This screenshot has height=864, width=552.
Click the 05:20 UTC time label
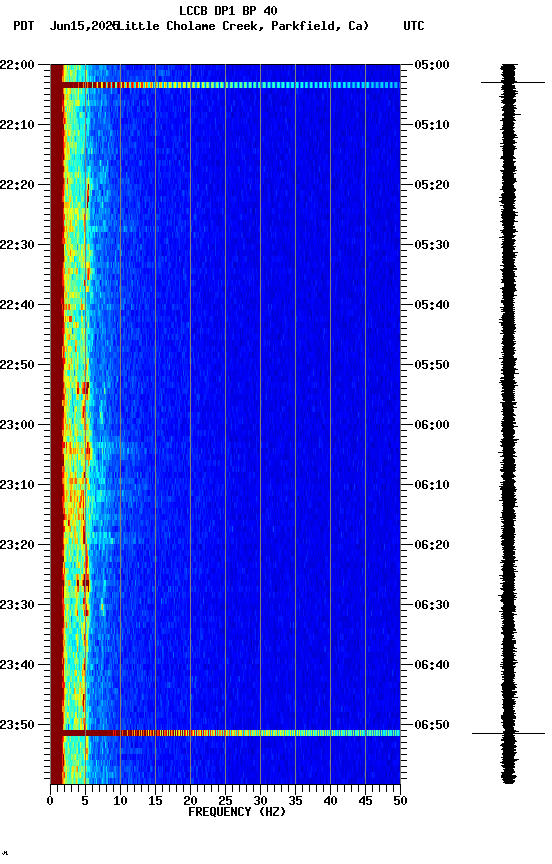[x=432, y=185]
